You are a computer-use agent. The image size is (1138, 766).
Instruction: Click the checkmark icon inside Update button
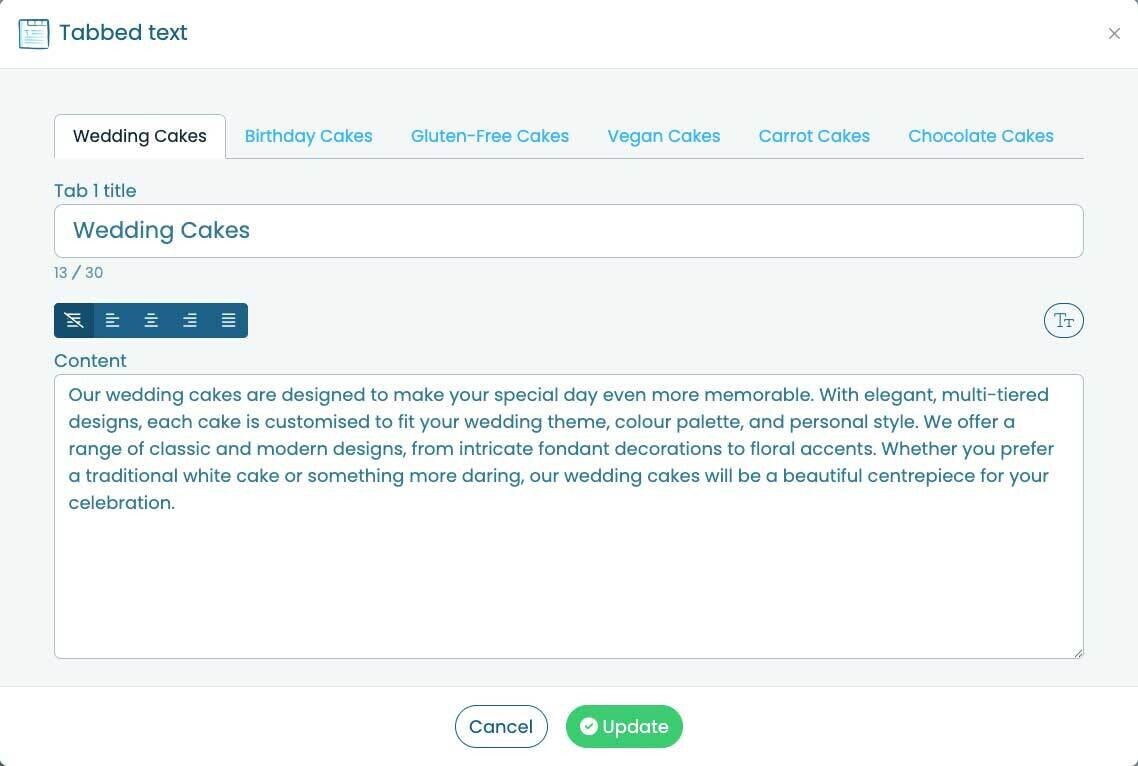(589, 726)
